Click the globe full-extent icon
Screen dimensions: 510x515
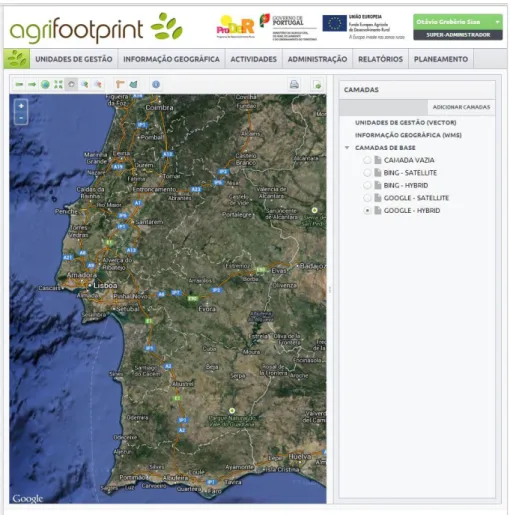45,85
